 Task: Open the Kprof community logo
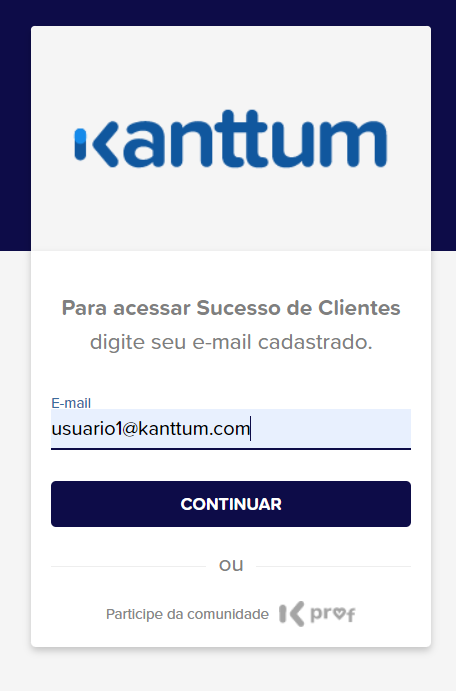pyautogui.click(x=317, y=613)
